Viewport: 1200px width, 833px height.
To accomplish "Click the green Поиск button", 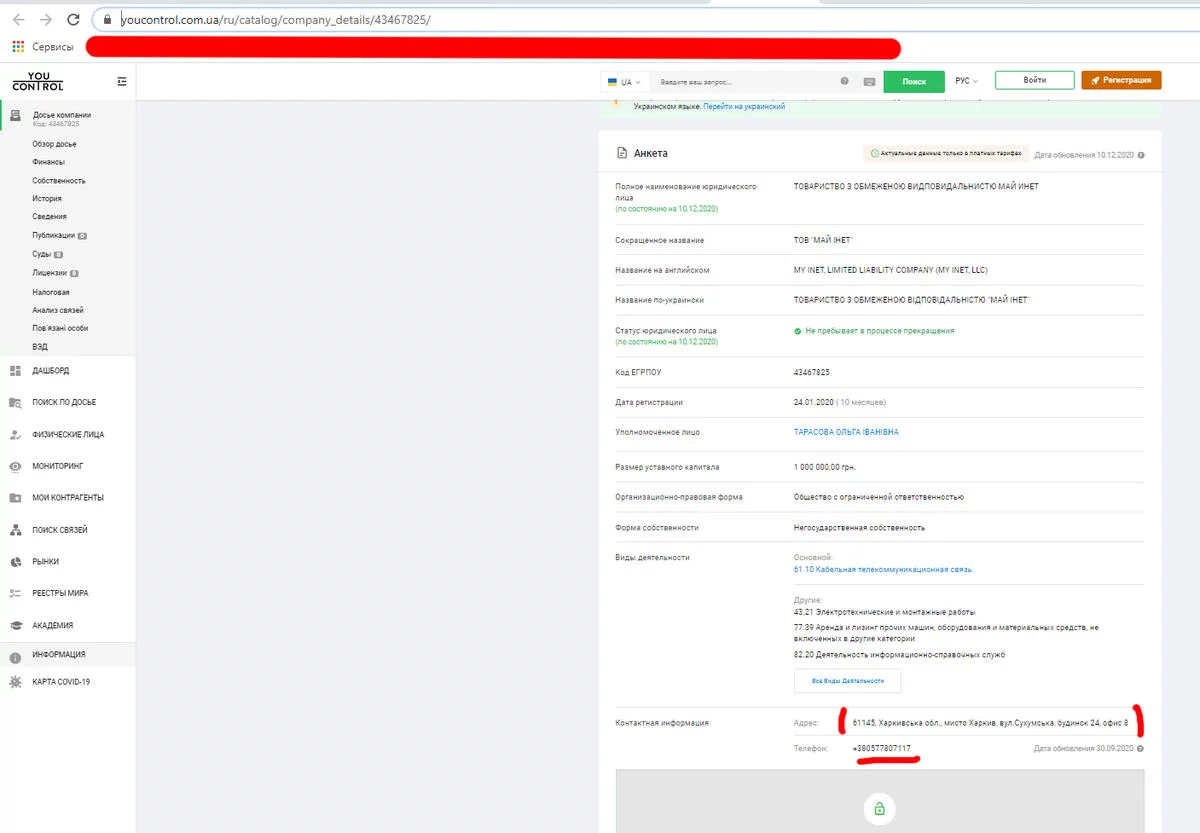I will click(914, 82).
